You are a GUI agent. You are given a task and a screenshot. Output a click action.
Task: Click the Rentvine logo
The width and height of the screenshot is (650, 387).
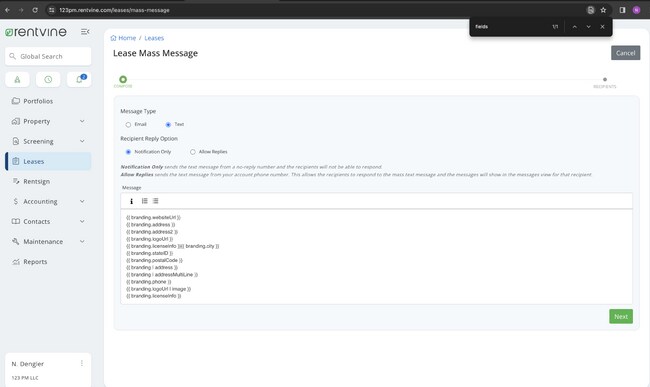(36, 32)
